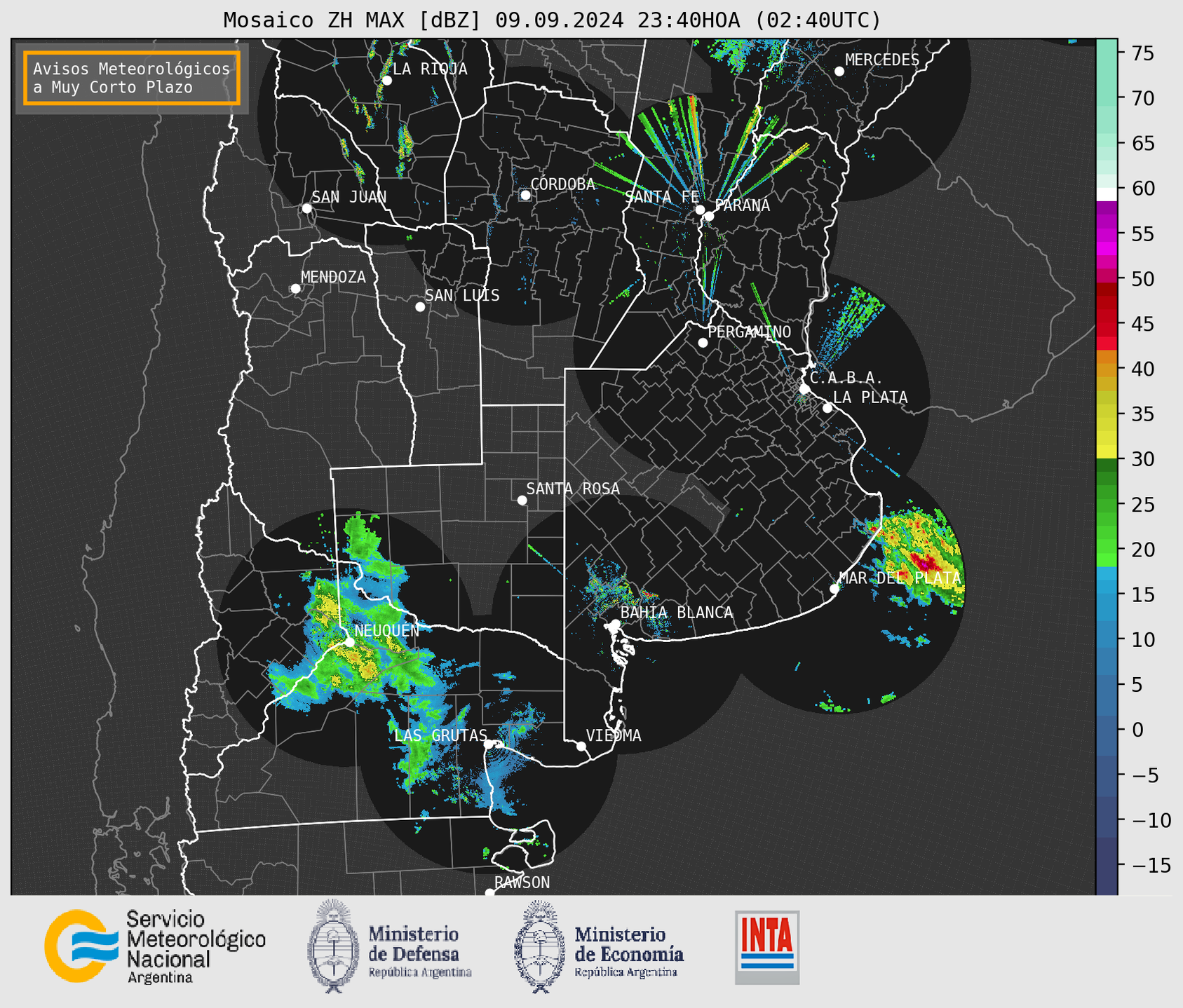Click the Santa Rosa city marker dot
This screenshot has height=1008, width=1183.
pyautogui.click(x=522, y=500)
